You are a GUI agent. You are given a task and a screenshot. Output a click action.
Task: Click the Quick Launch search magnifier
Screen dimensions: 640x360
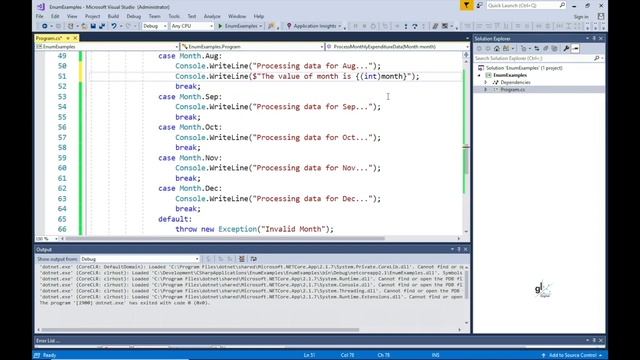pyautogui.click(x=562, y=5)
